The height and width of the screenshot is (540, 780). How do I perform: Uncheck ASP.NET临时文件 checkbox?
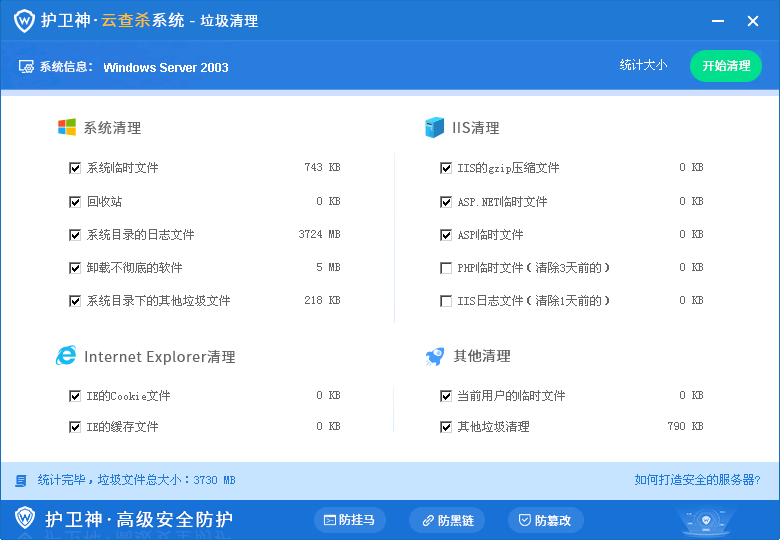[x=446, y=202]
